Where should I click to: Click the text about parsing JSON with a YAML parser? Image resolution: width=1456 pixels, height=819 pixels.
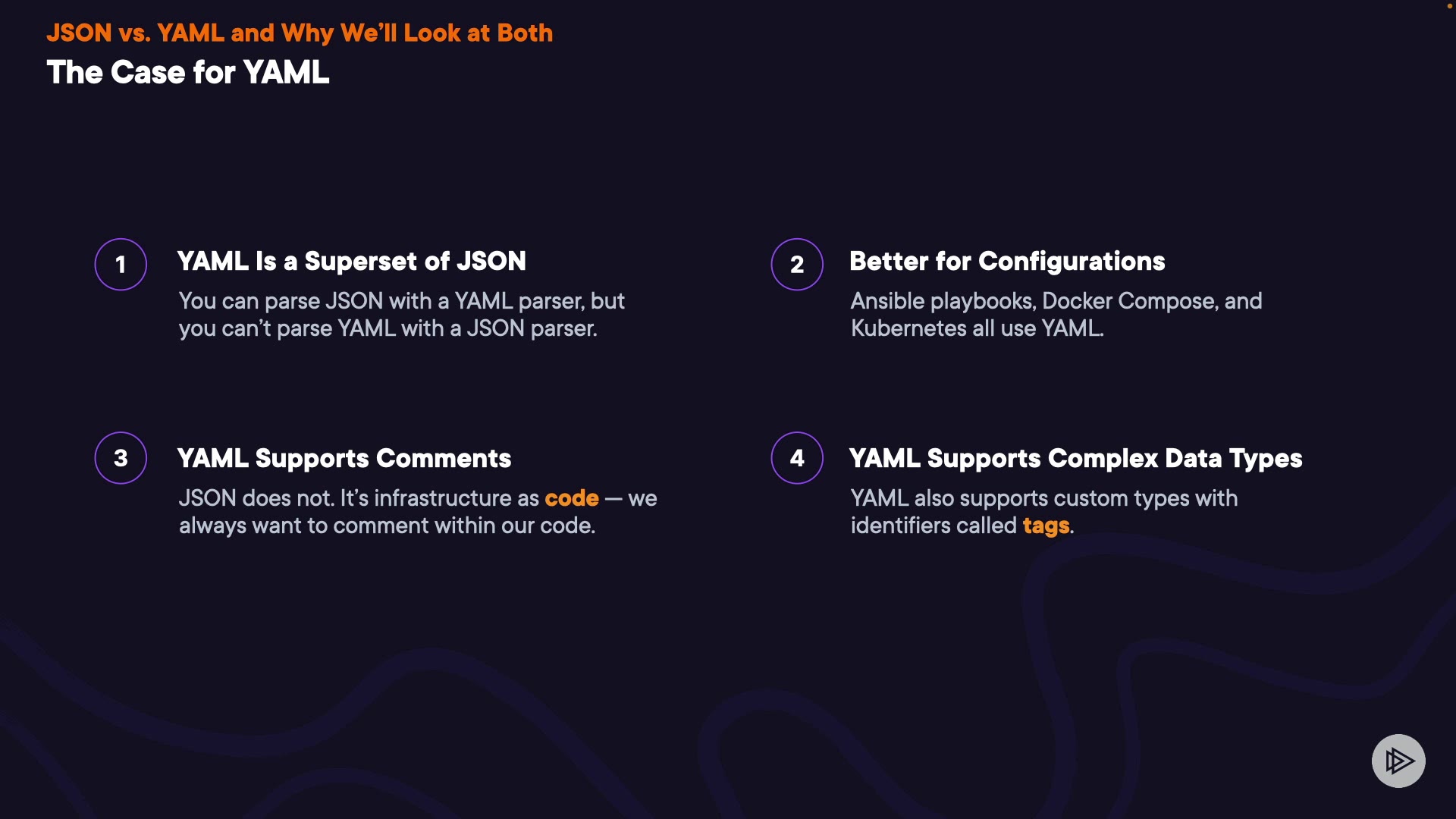[x=401, y=301]
